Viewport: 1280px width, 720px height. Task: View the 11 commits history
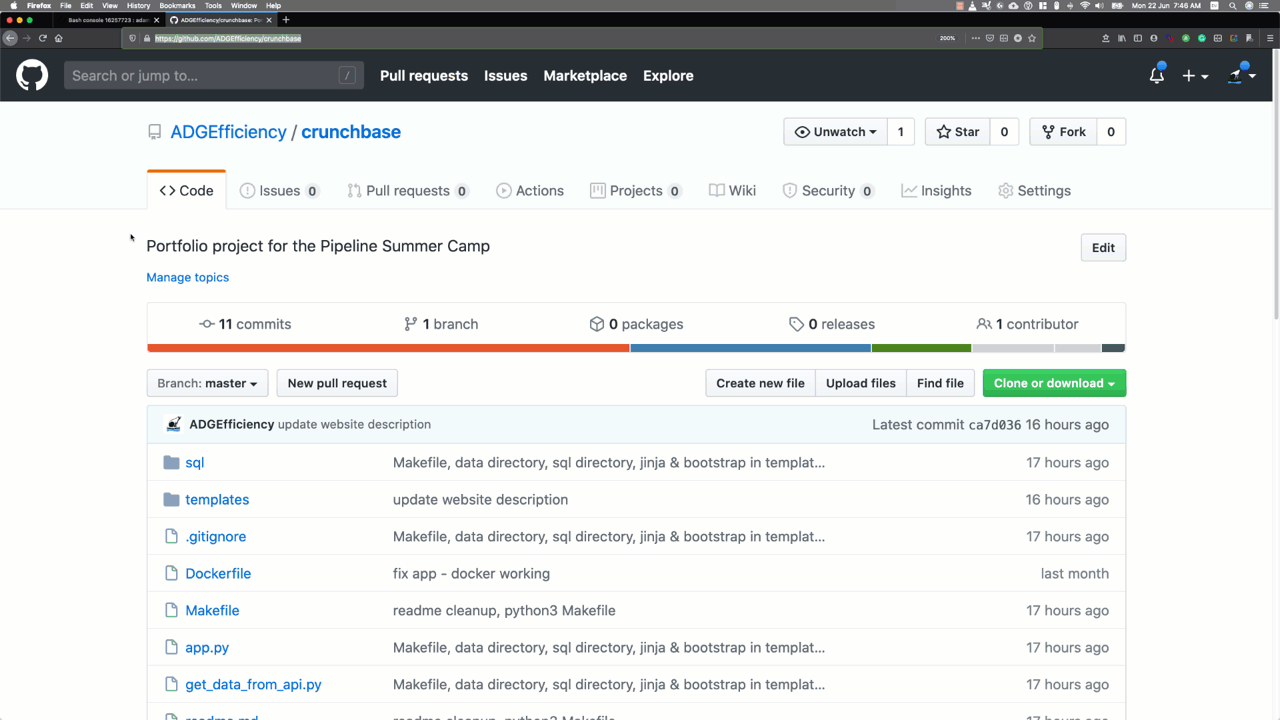click(245, 324)
